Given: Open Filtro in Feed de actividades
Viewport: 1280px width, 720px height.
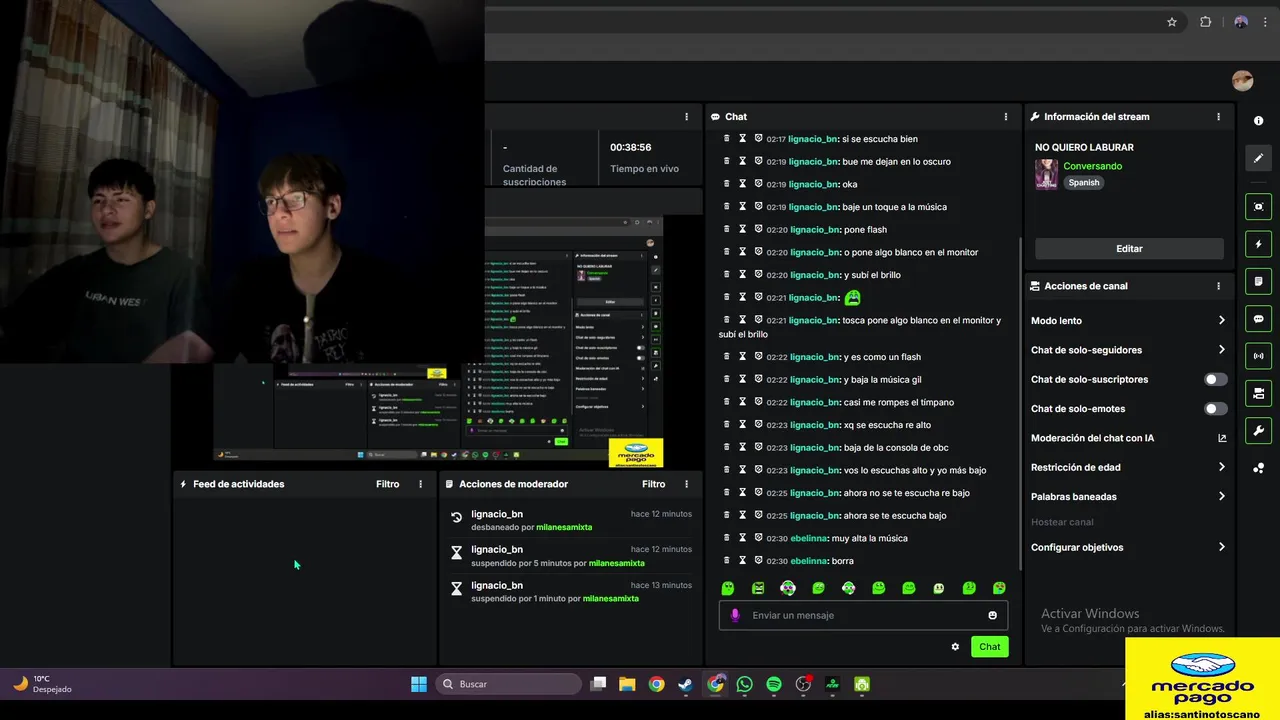Looking at the screenshot, I should (x=387, y=484).
